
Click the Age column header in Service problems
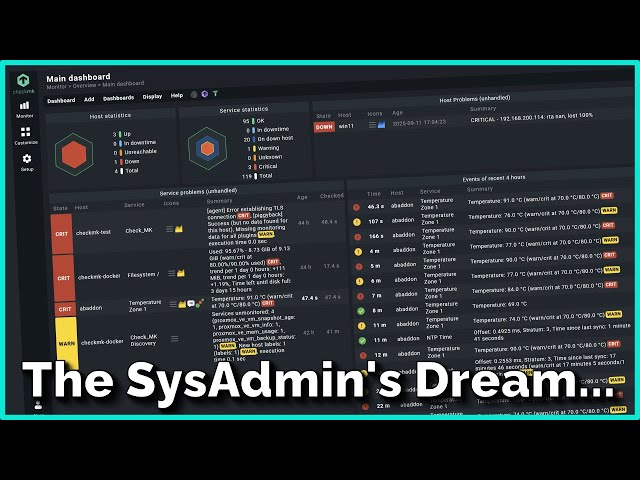pos(302,197)
